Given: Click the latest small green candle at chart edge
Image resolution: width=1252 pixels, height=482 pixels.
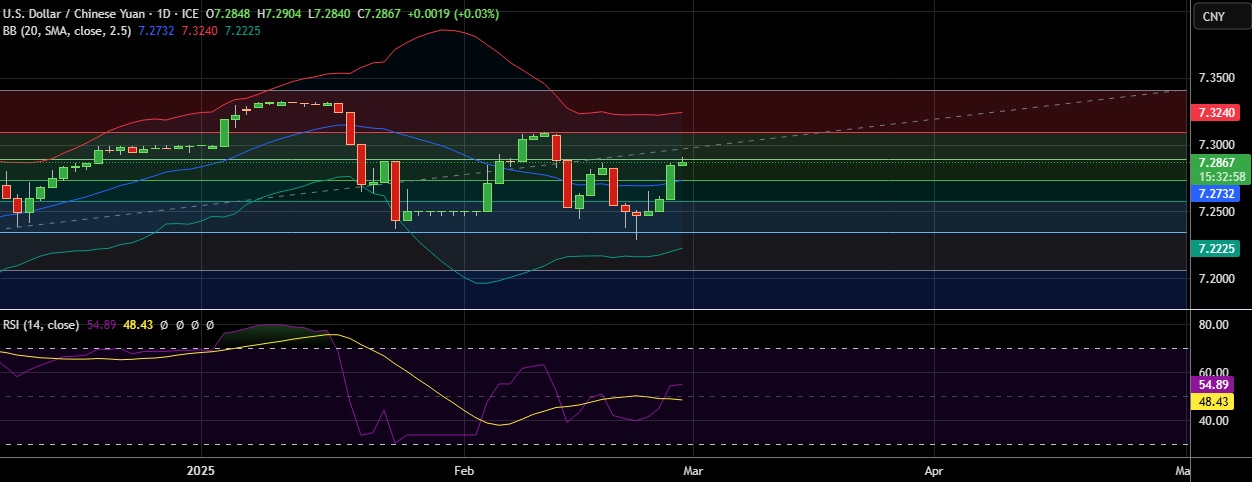Looking at the screenshot, I should pyautogui.click(x=683, y=162).
